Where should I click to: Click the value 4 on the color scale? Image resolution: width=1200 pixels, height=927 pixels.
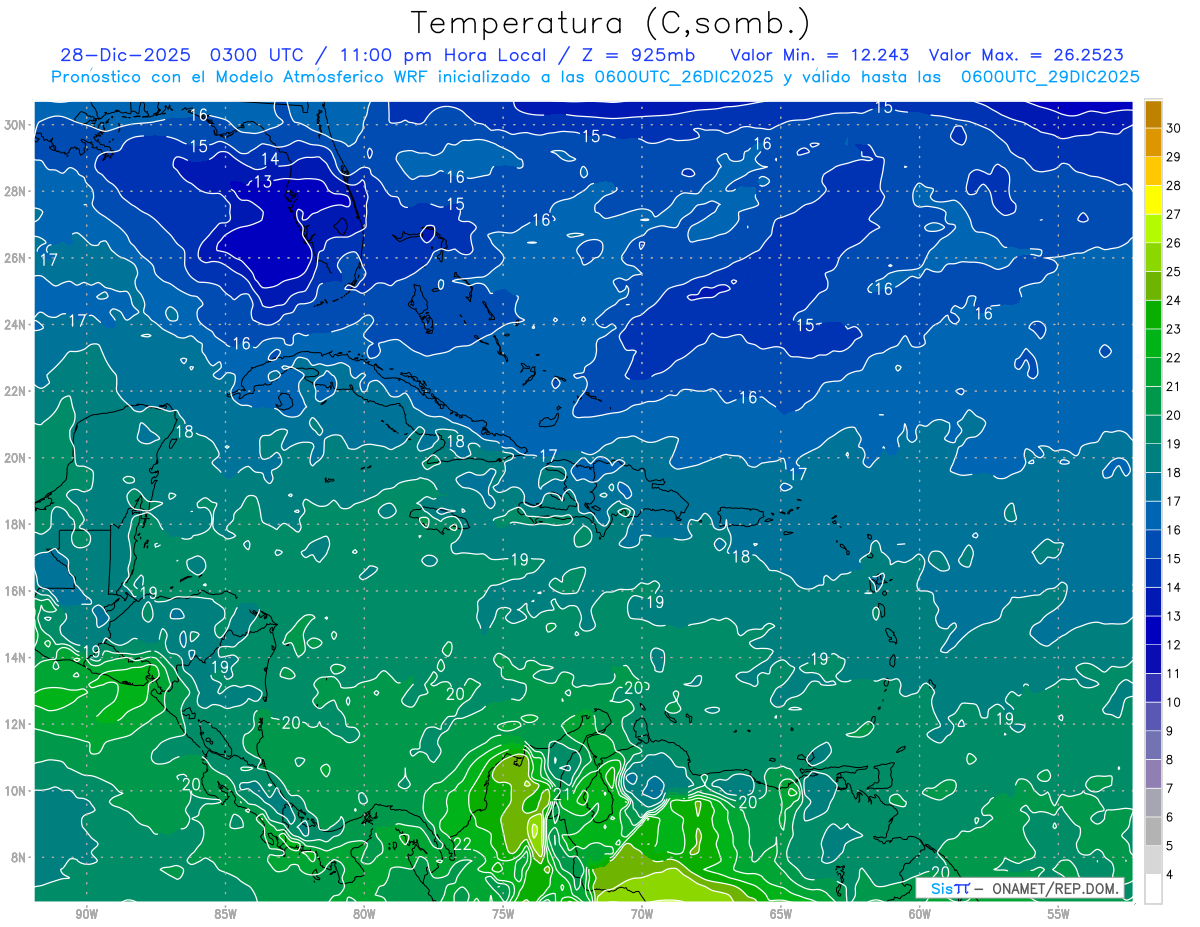[x=1170, y=875]
